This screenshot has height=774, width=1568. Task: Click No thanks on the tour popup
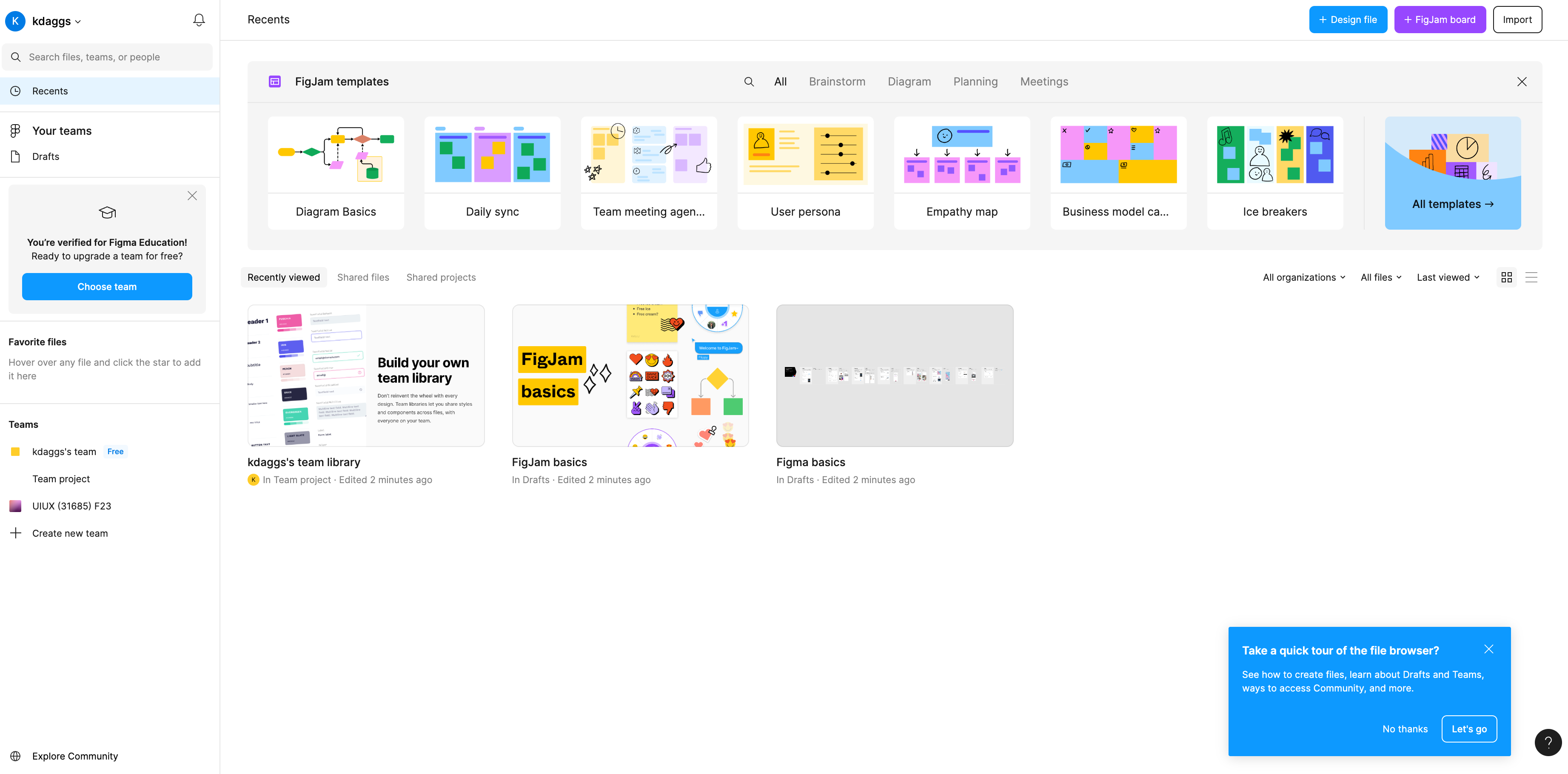(1405, 729)
